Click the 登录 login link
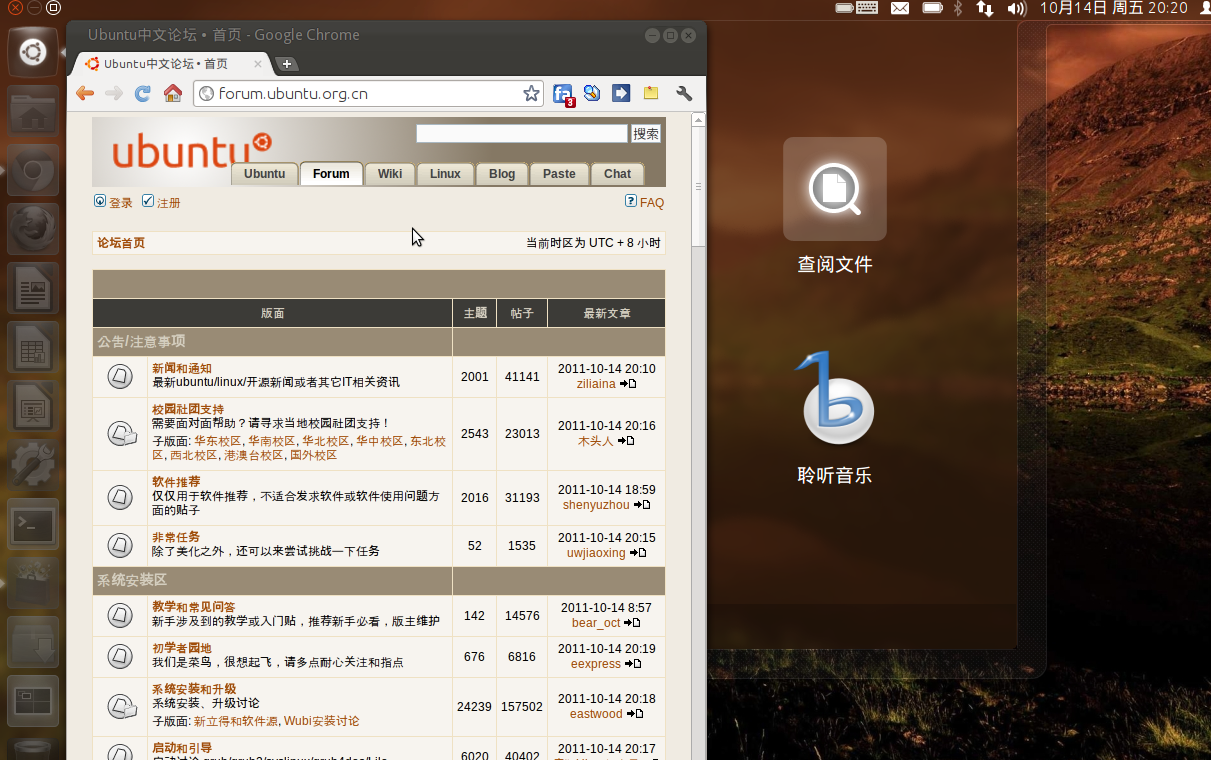1211x760 pixels. click(121, 203)
